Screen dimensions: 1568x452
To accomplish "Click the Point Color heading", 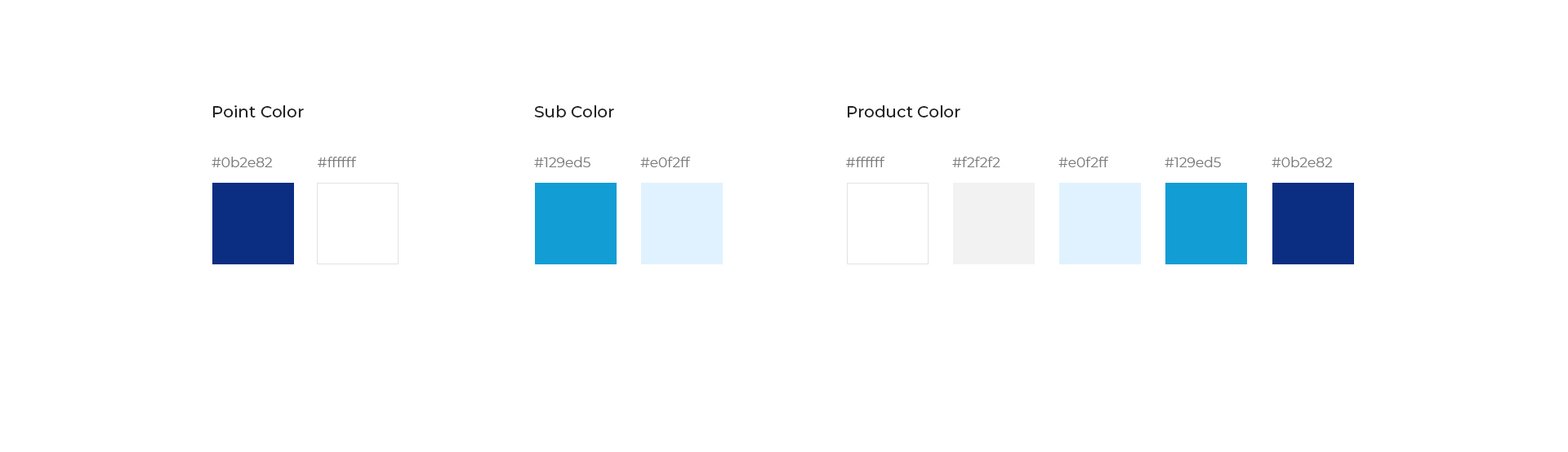I will 257,112.
